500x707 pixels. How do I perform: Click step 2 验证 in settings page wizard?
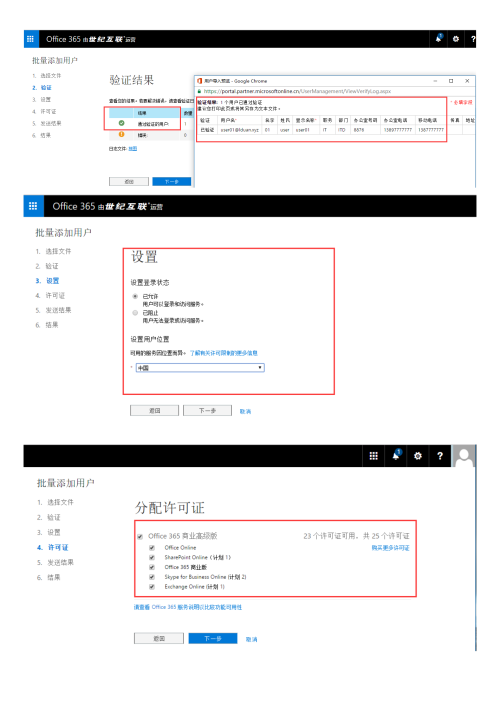[47, 266]
